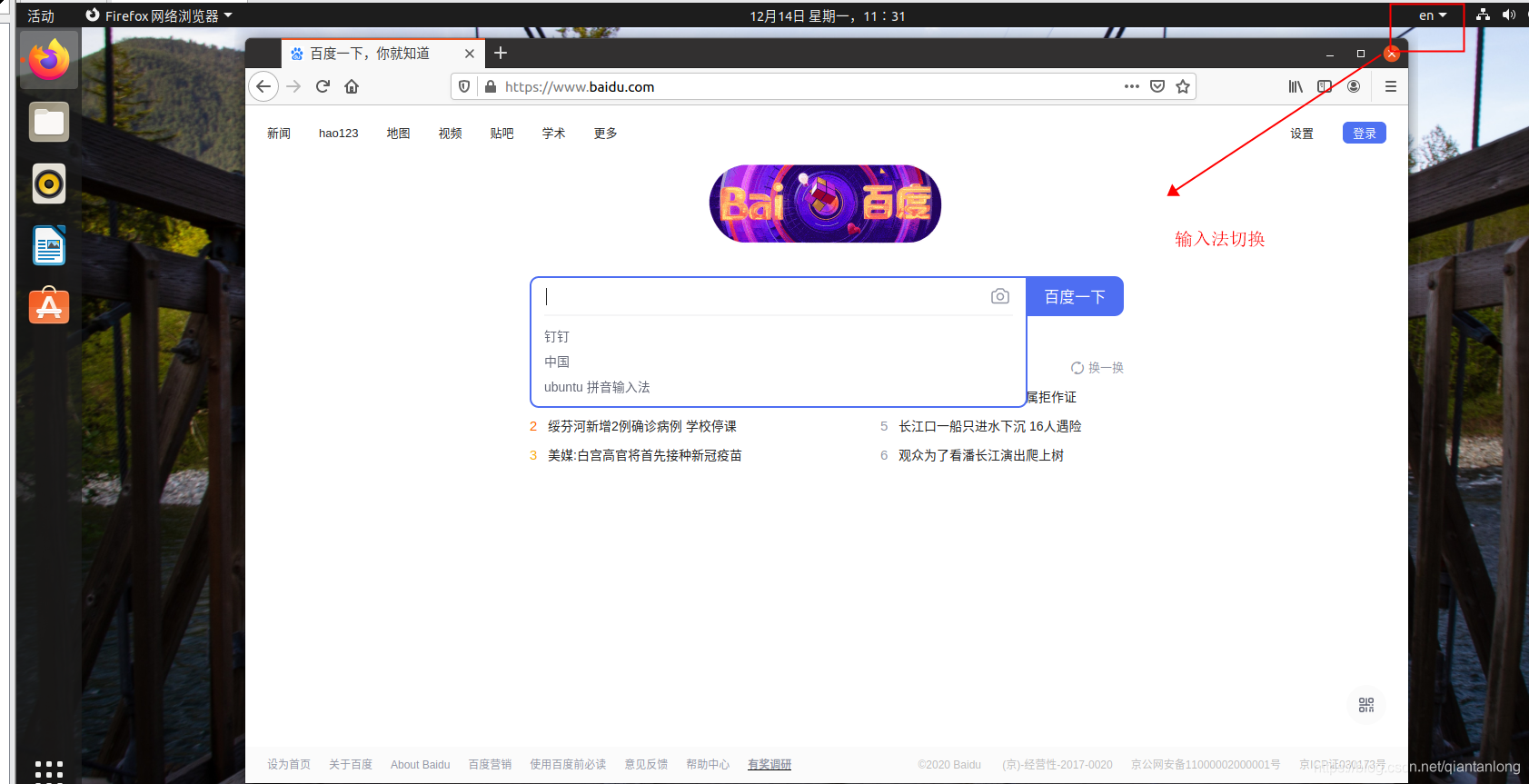Open Firefox library icon

click(1296, 86)
